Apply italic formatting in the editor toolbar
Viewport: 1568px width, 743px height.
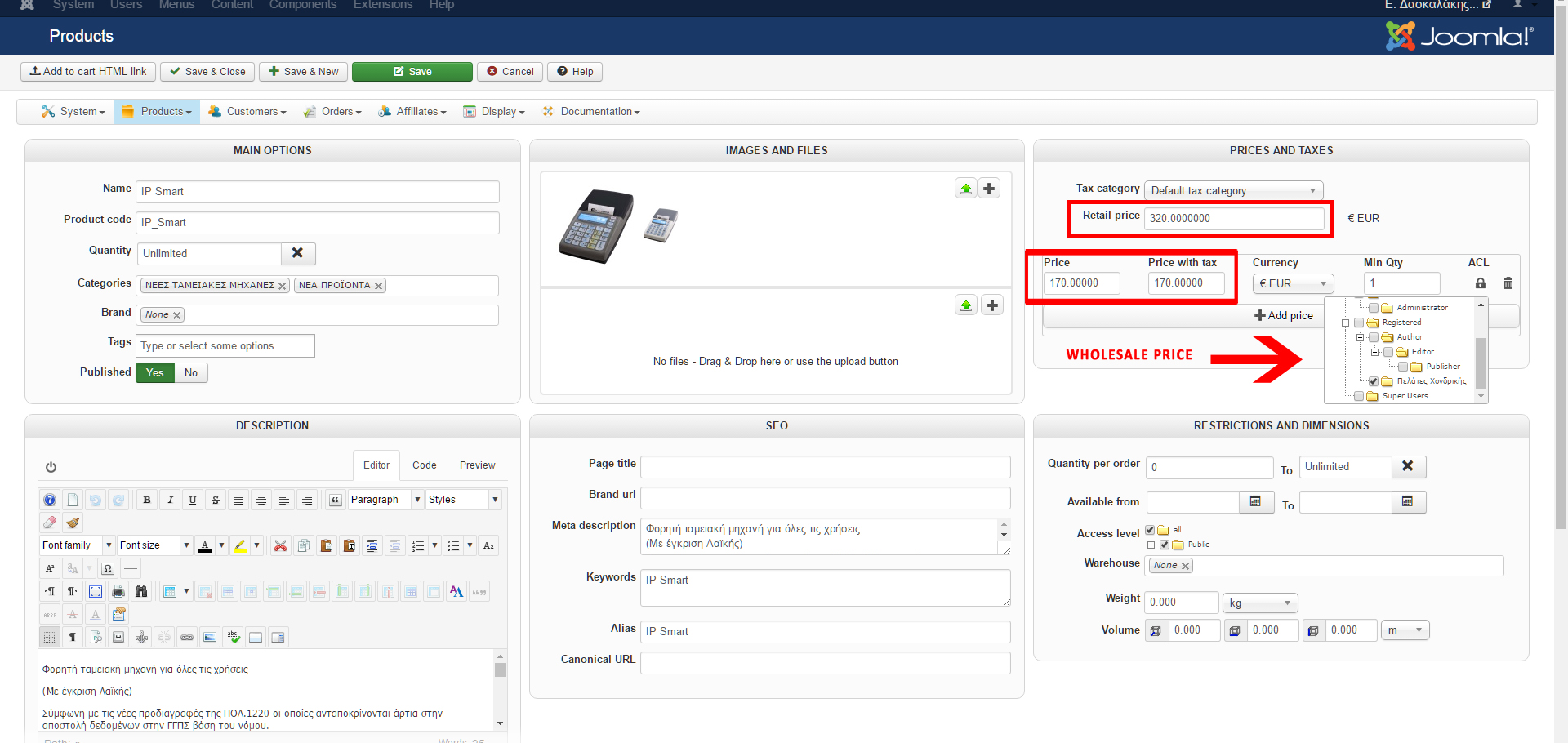click(x=170, y=500)
